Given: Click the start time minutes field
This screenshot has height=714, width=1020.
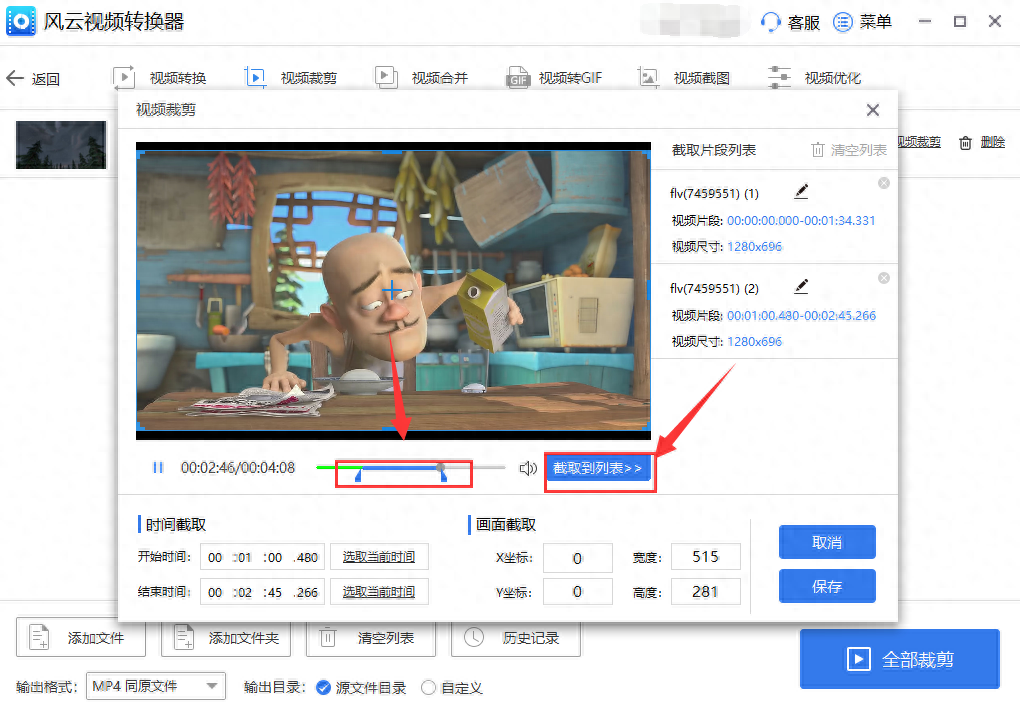Looking at the screenshot, I should click(x=243, y=557).
